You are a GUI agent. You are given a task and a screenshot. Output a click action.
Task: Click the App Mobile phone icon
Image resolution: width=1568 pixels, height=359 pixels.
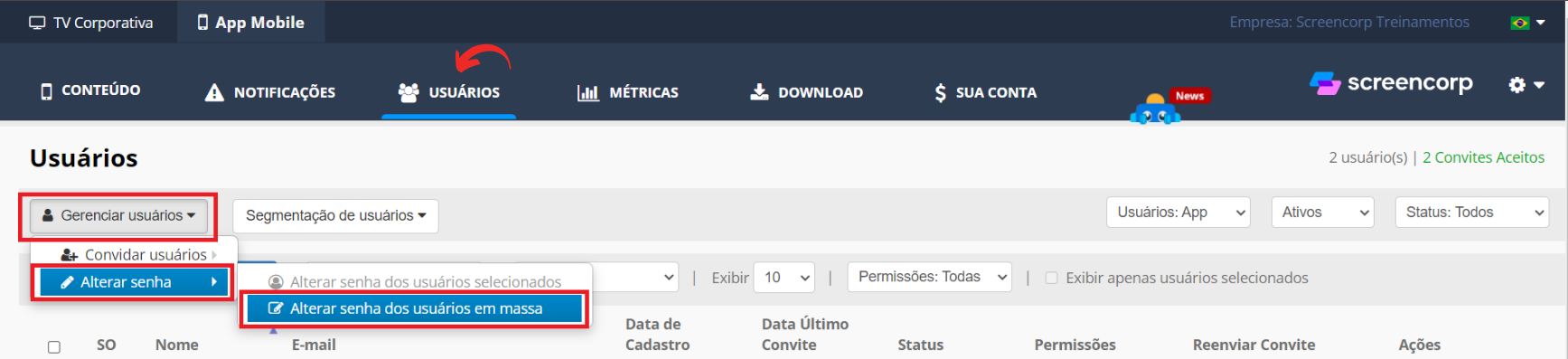point(202,22)
